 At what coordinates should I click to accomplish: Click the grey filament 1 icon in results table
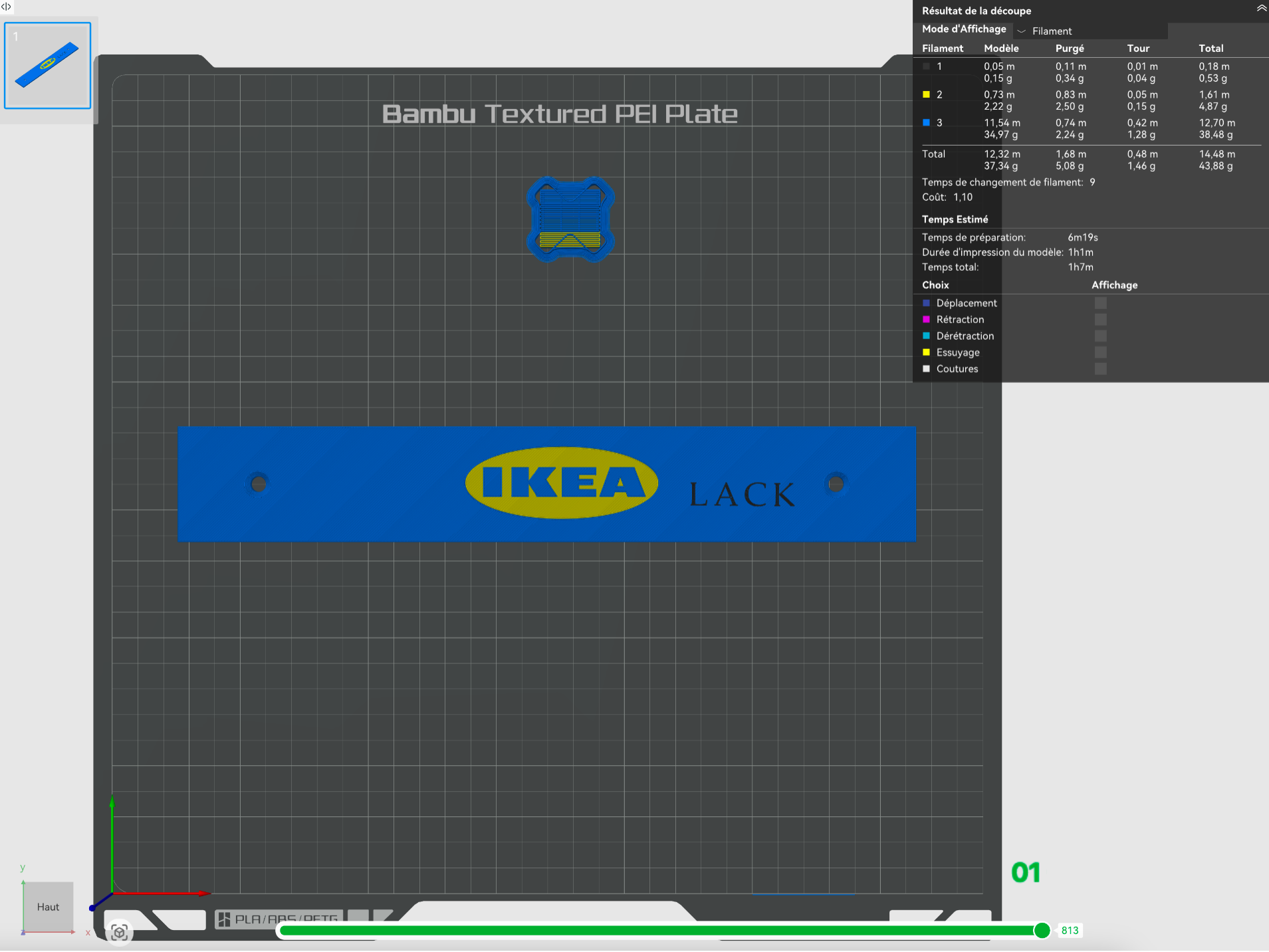pyautogui.click(x=926, y=66)
